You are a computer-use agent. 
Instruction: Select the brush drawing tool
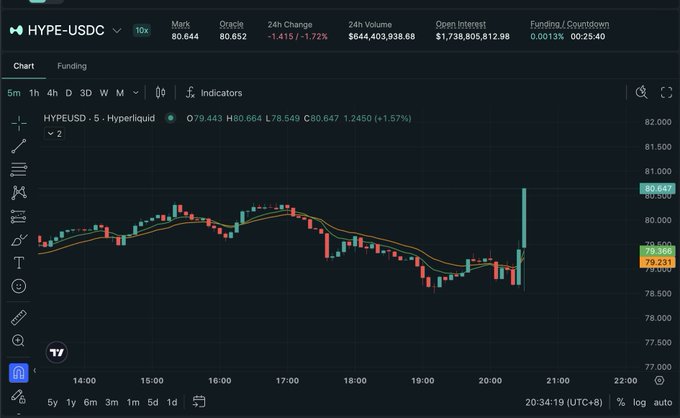tap(19, 240)
